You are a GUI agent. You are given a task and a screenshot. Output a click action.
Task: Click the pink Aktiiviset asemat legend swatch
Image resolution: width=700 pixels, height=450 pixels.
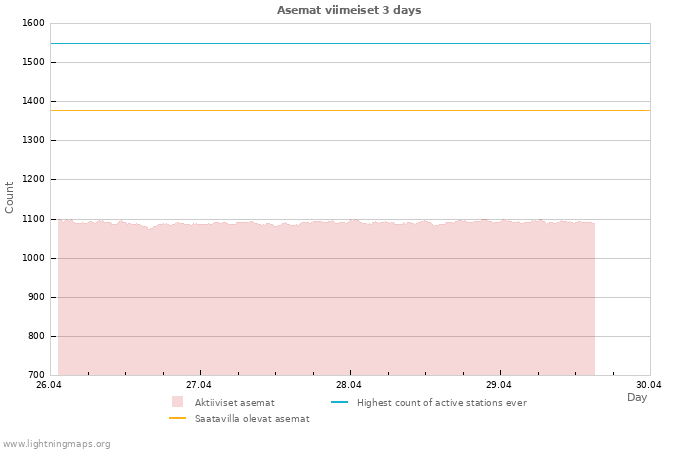pos(177,402)
